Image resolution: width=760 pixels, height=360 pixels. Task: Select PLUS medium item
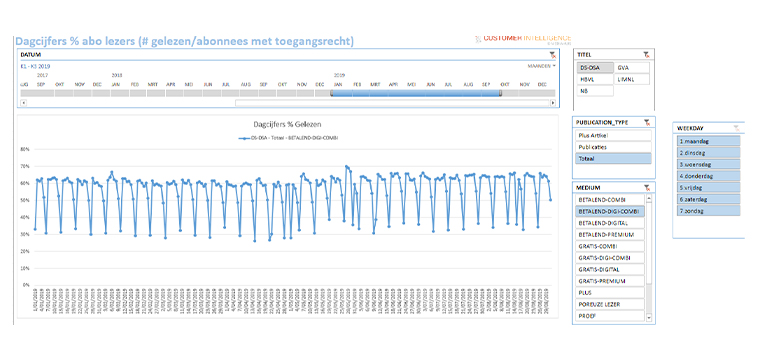click(x=610, y=293)
